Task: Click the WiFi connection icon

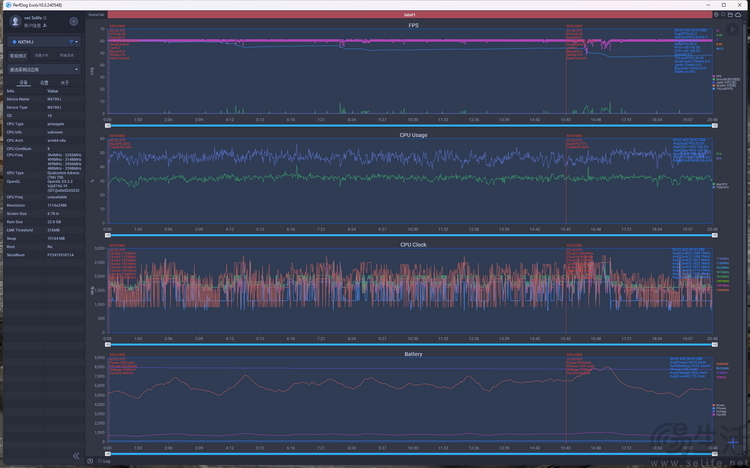Action: point(71,42)
